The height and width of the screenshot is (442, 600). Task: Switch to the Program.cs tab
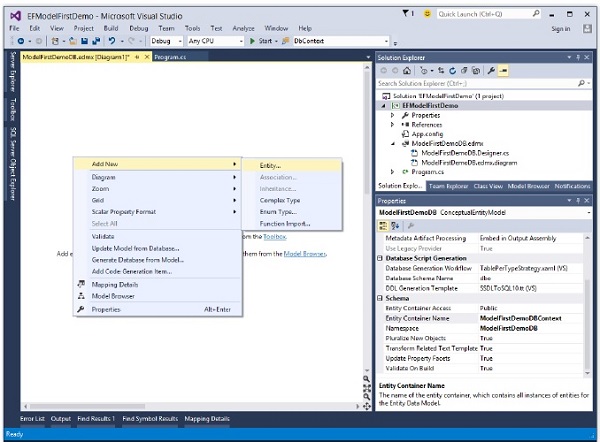171,57
